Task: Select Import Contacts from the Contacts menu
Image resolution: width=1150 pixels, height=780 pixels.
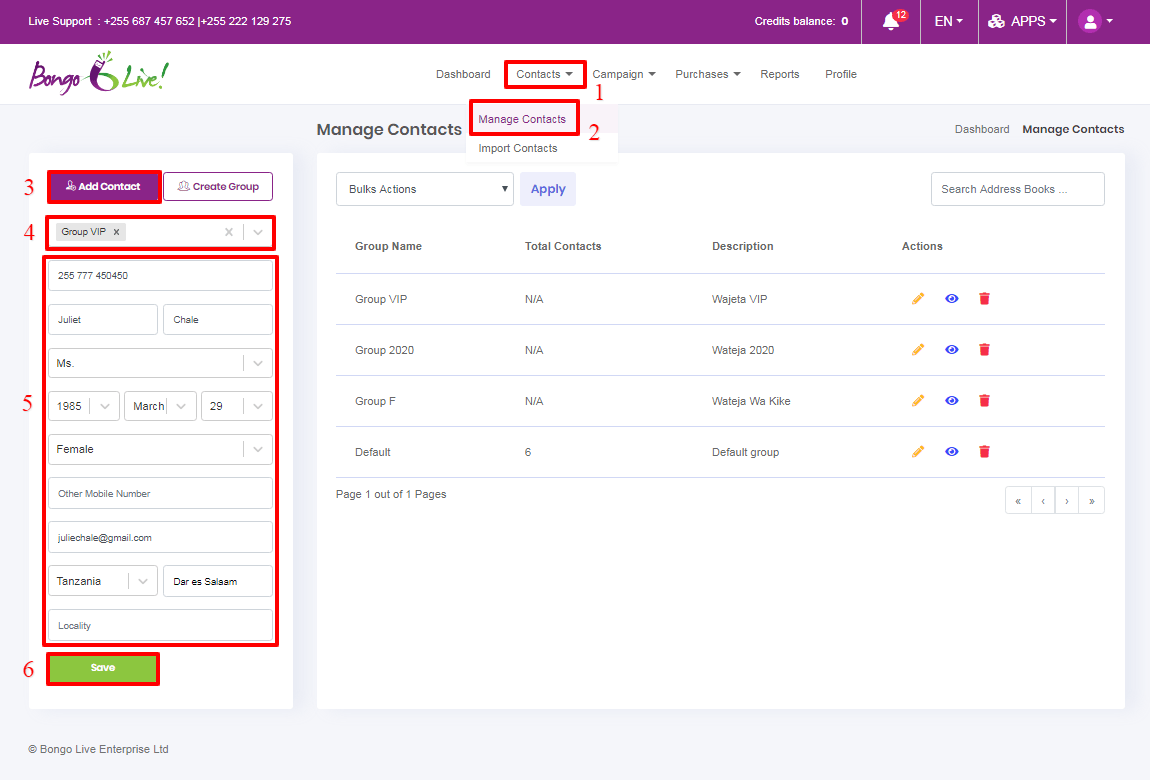Action: pos(518,148)
